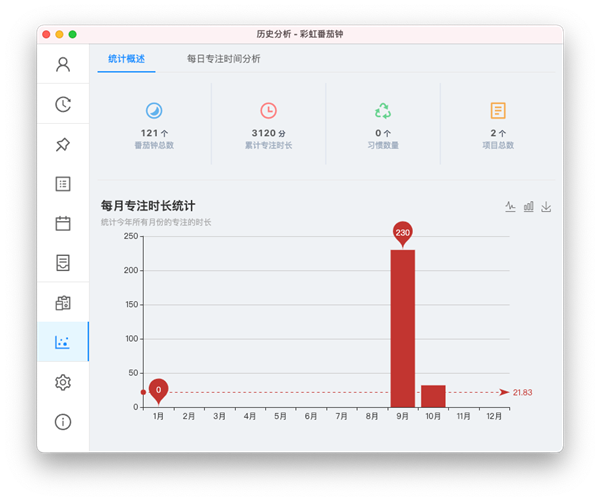The width and height of the screenshot is (600, 501).
Task: Open the timer clock sidebar icon
Action: click(x=63, y=104)
